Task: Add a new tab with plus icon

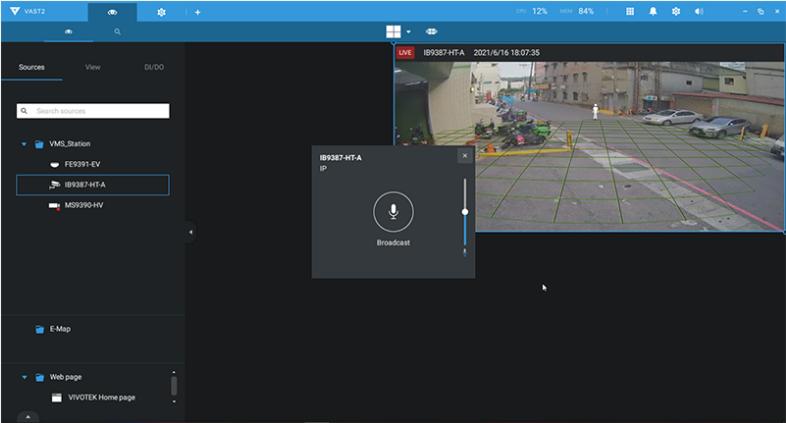Action: click(197, 12)
